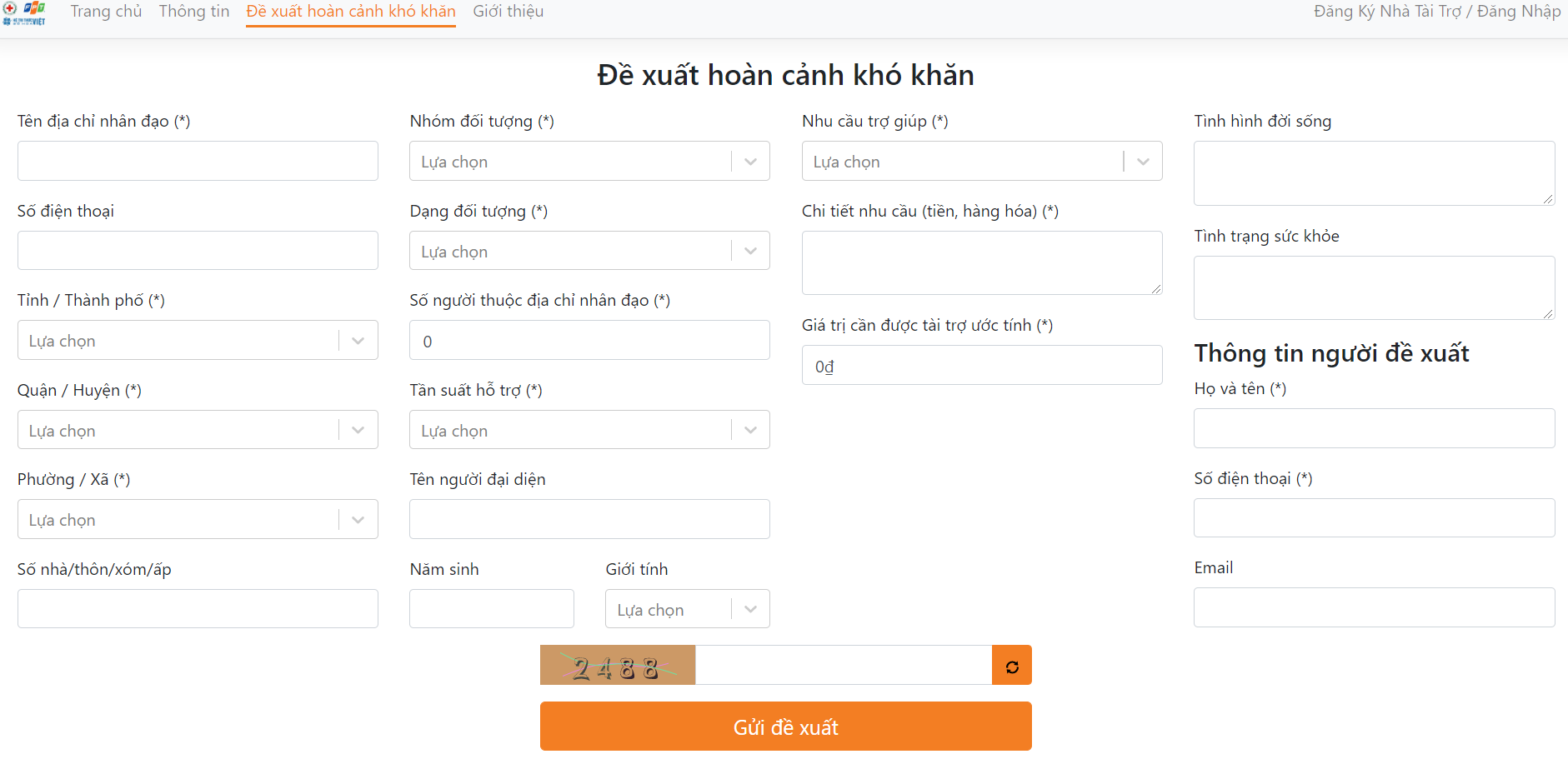
Task: Click the captcha text input box
Action: [x=843, y=666]
